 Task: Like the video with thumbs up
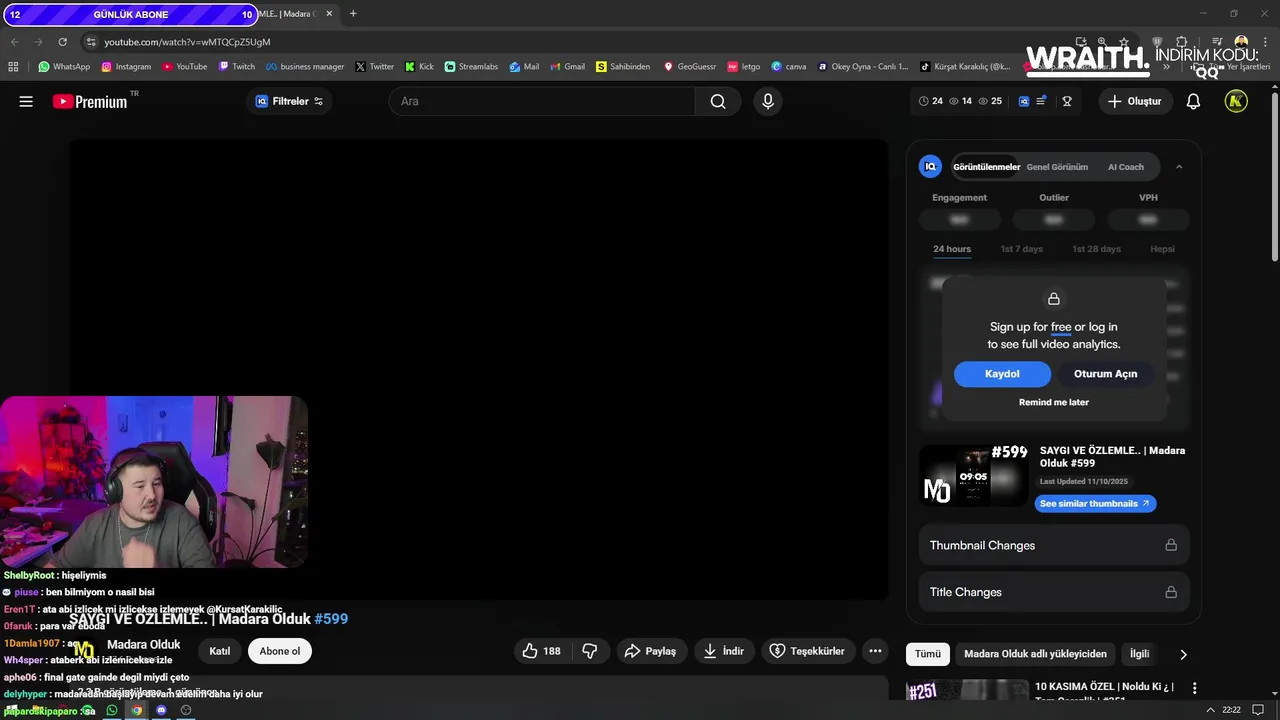coord(541,651)
